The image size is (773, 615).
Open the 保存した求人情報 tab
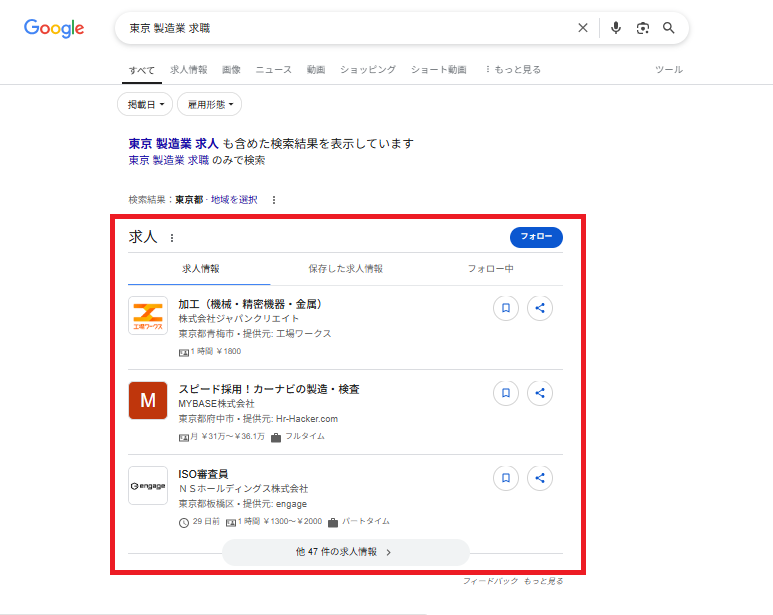[x=346, y=269]
